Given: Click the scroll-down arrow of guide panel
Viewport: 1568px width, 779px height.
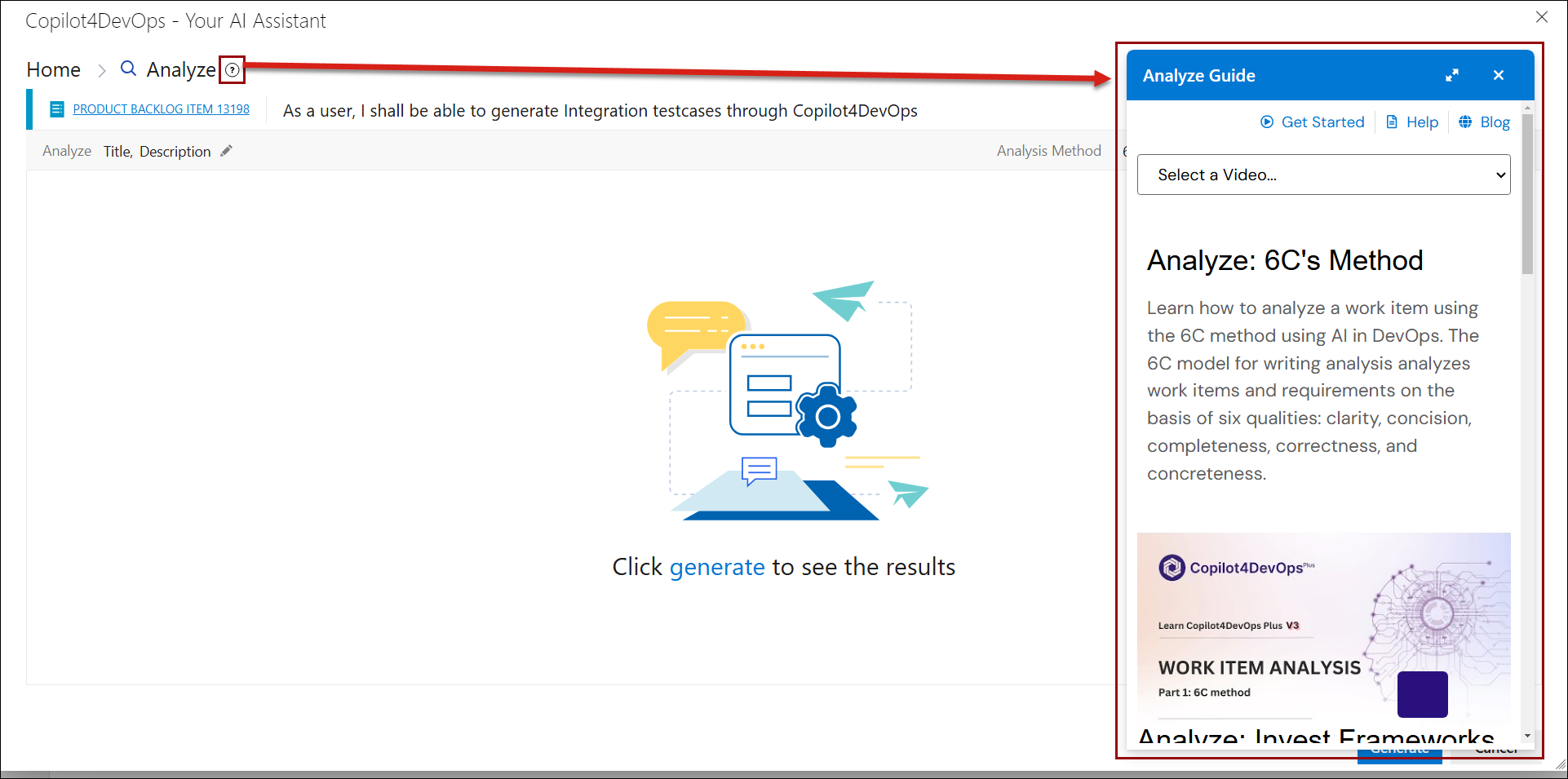Looking at the screenshot, I should pos(1527,736).
